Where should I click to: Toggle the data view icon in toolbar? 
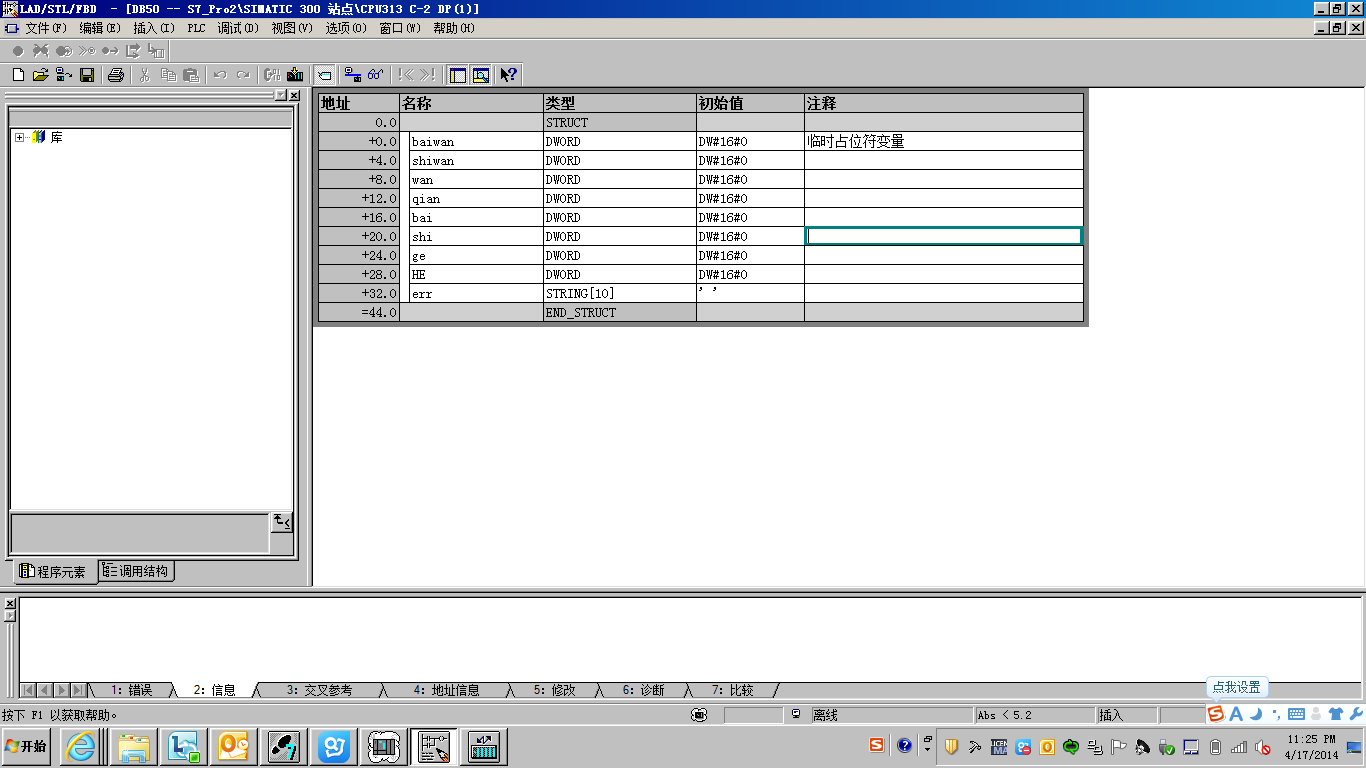tap(324, 75)
